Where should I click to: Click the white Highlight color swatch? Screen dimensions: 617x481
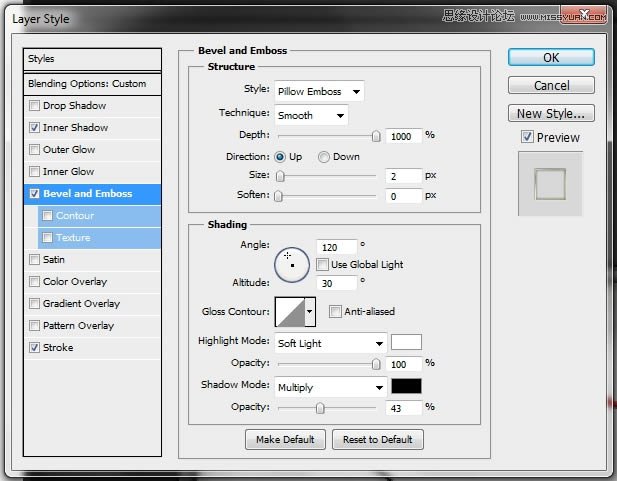point(406,342)
